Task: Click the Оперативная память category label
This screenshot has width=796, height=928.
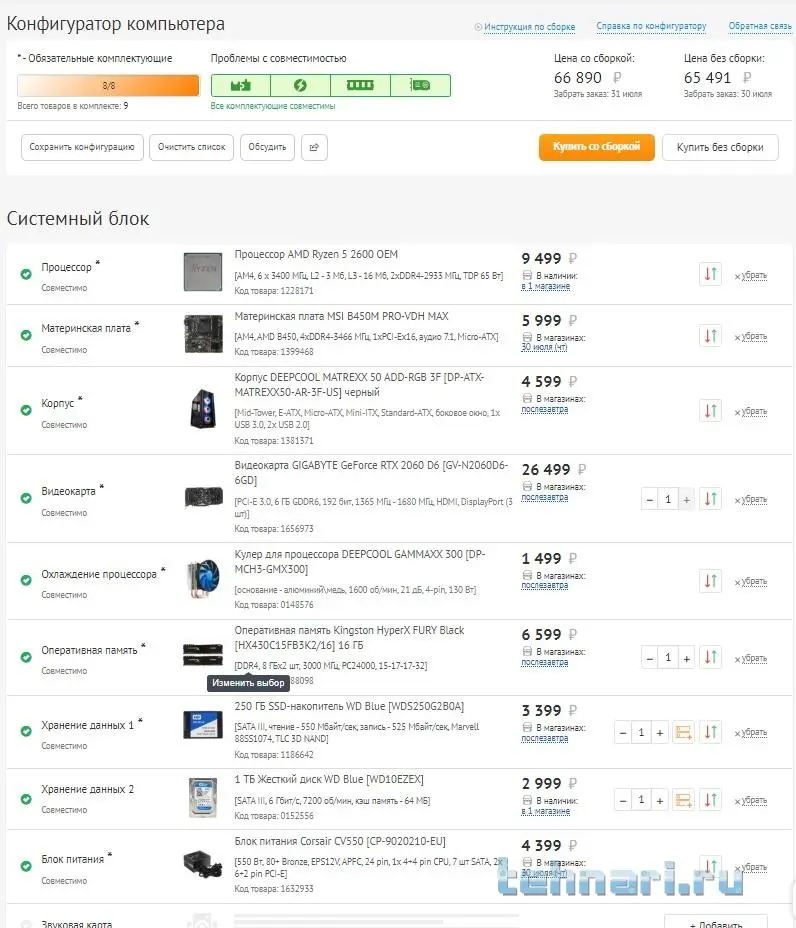Action: pos(89,650)
